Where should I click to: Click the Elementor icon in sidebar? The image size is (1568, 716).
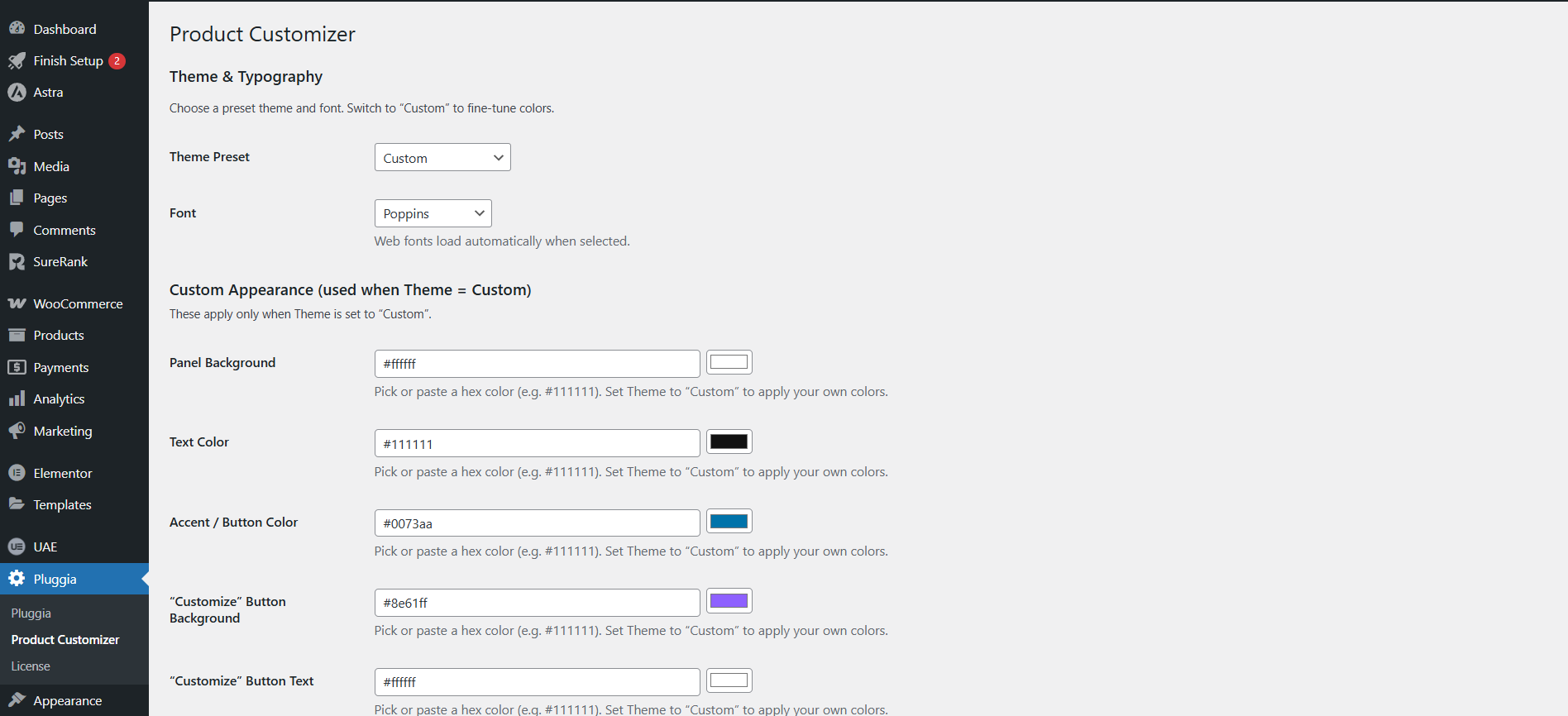[x=17, y=473]
